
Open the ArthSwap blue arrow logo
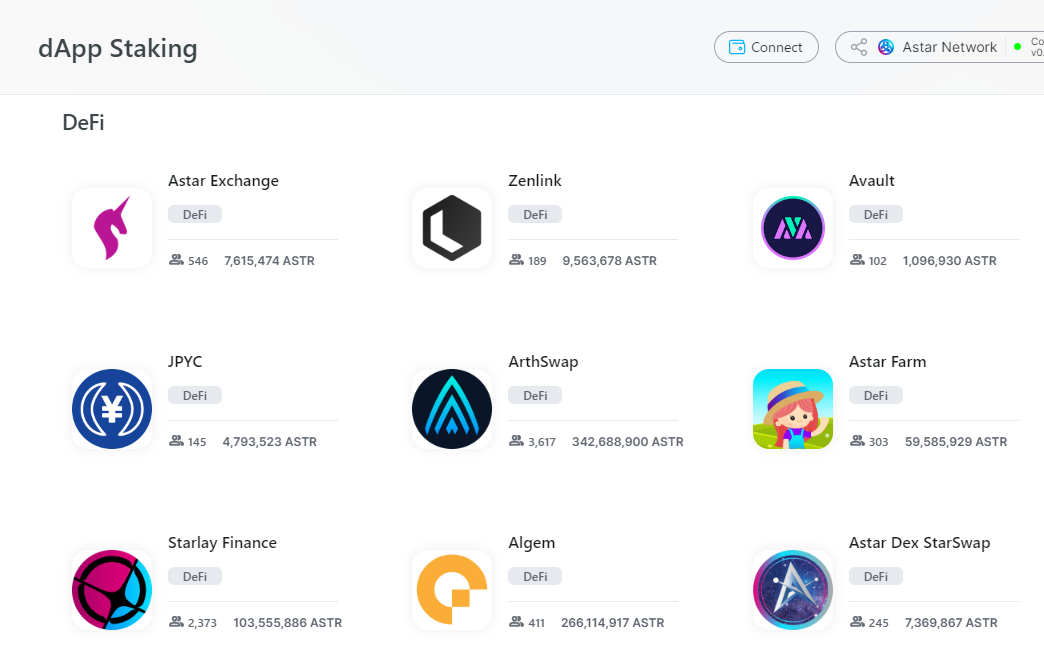452,409
